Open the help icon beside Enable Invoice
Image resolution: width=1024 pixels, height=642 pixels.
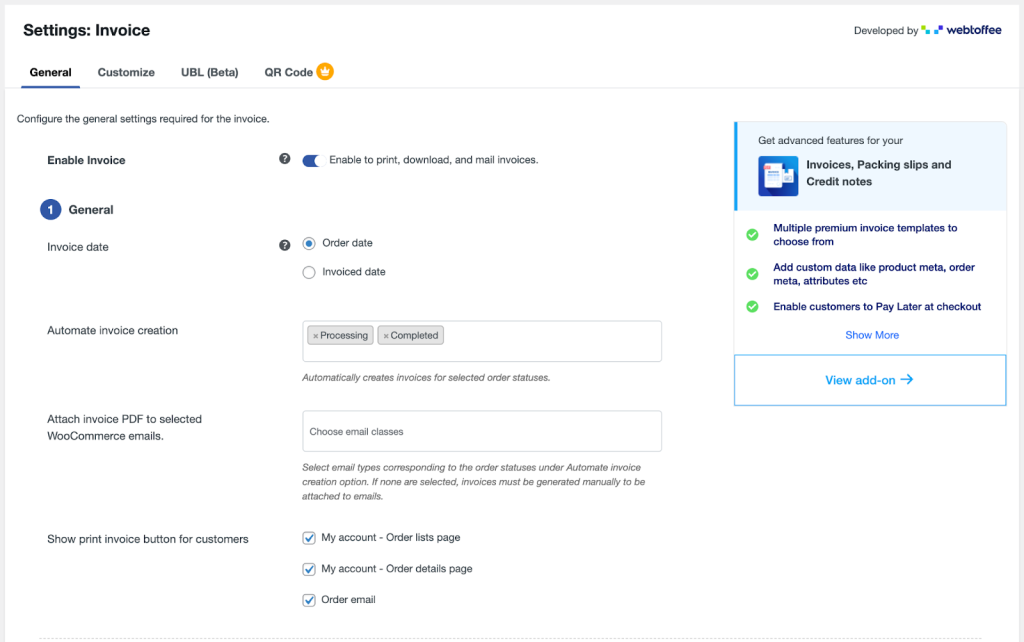[285, 159]
